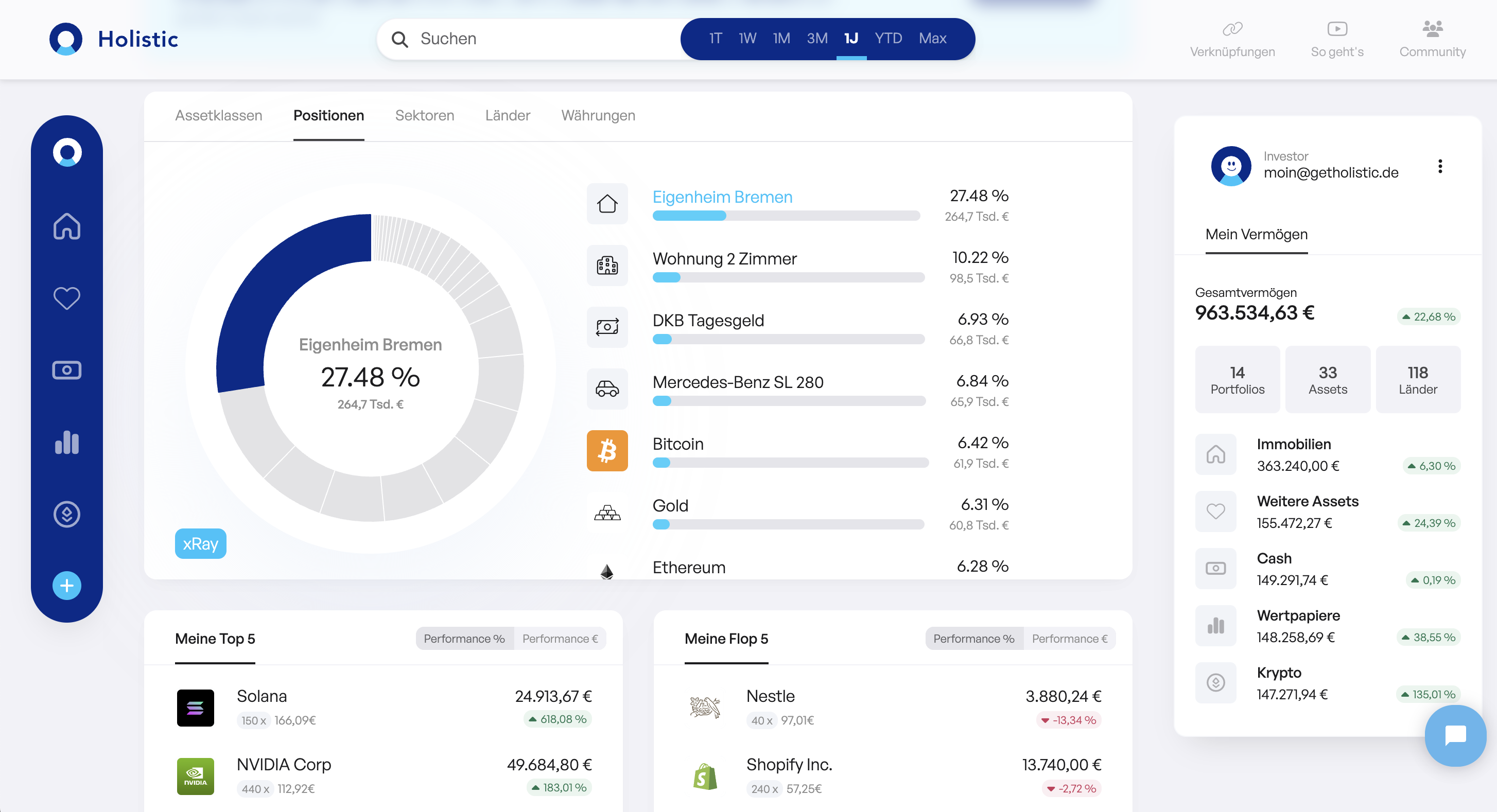Open the 33 Assets tile
Screen dimensions: 1497x812
click(1328, 379)
